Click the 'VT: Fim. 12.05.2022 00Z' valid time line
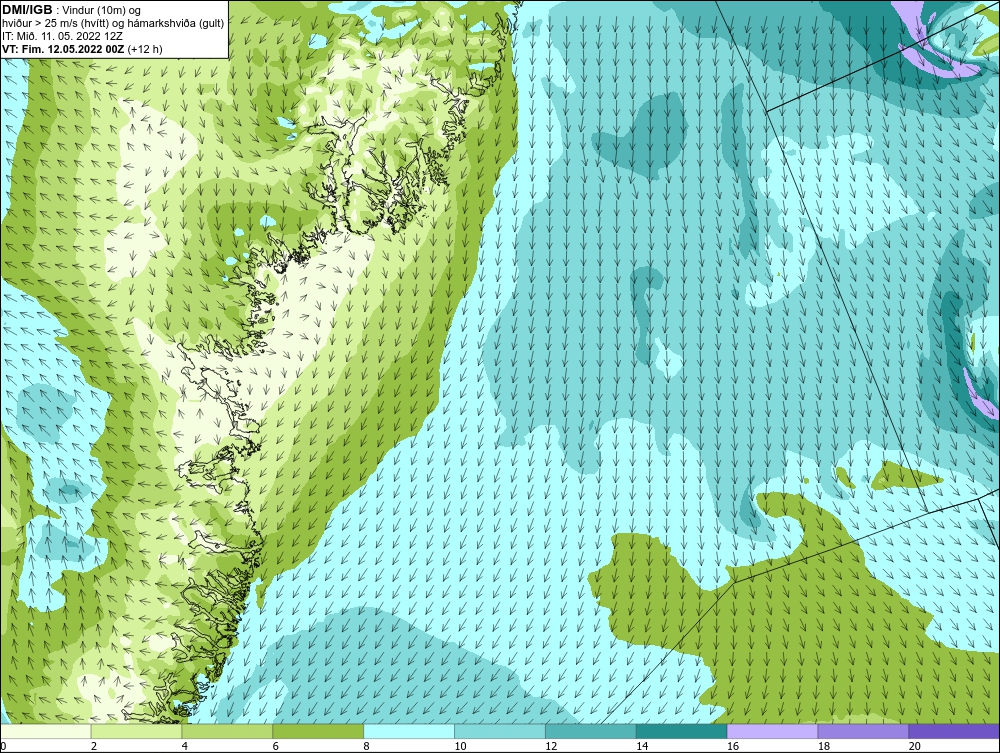The height and width of the screenshot is (753, 1000). (64, 49)
